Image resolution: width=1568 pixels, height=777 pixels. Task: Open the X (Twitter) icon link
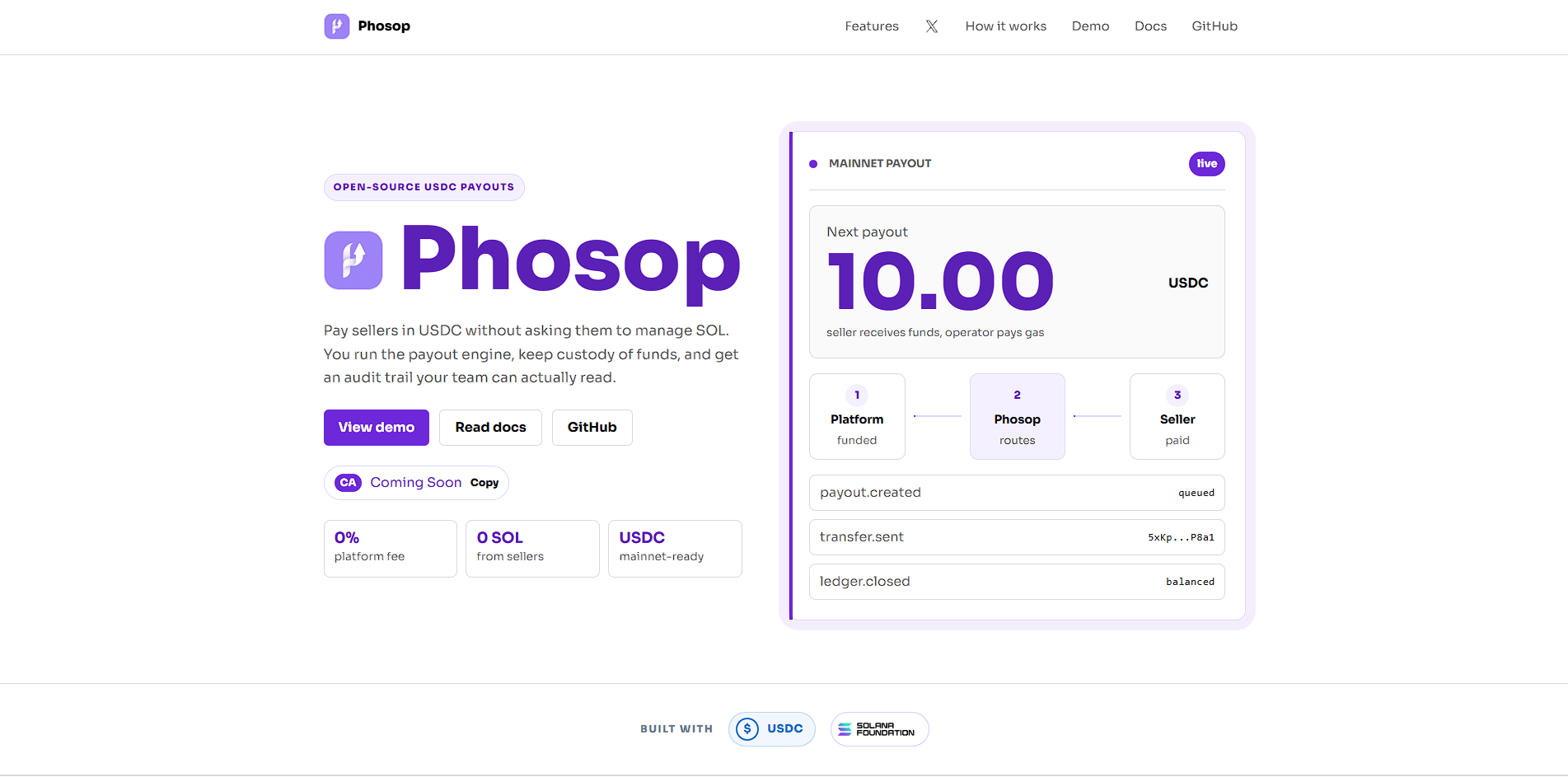click(932, 26)
